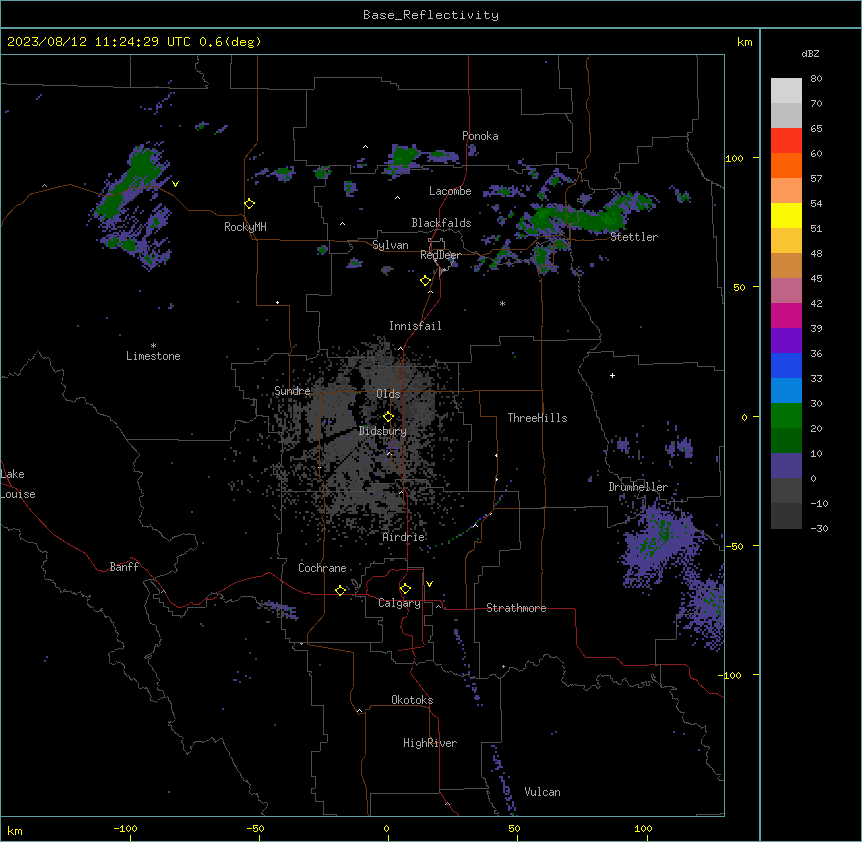This screenshot has width=862, height=842.
Task: Select the Blackfalds map label
Action: pyautogui.click(x=441, y=223)
